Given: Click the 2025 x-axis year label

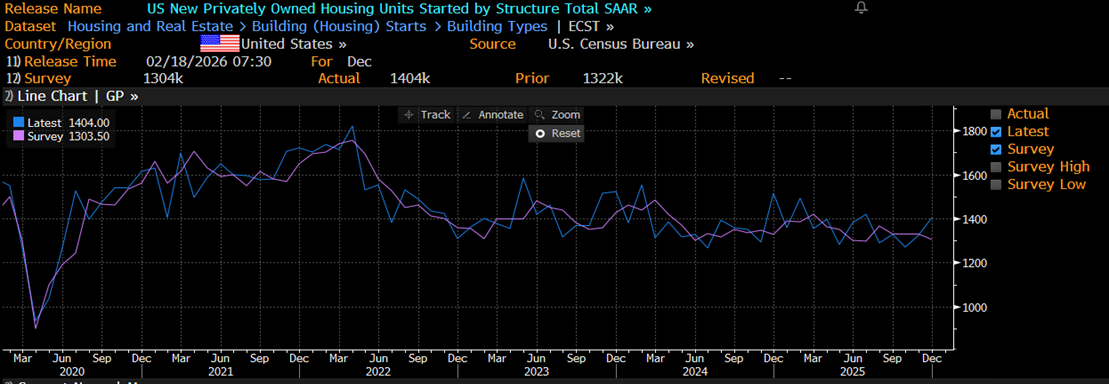Looking at the screenshot, I should tap(852, 371).
